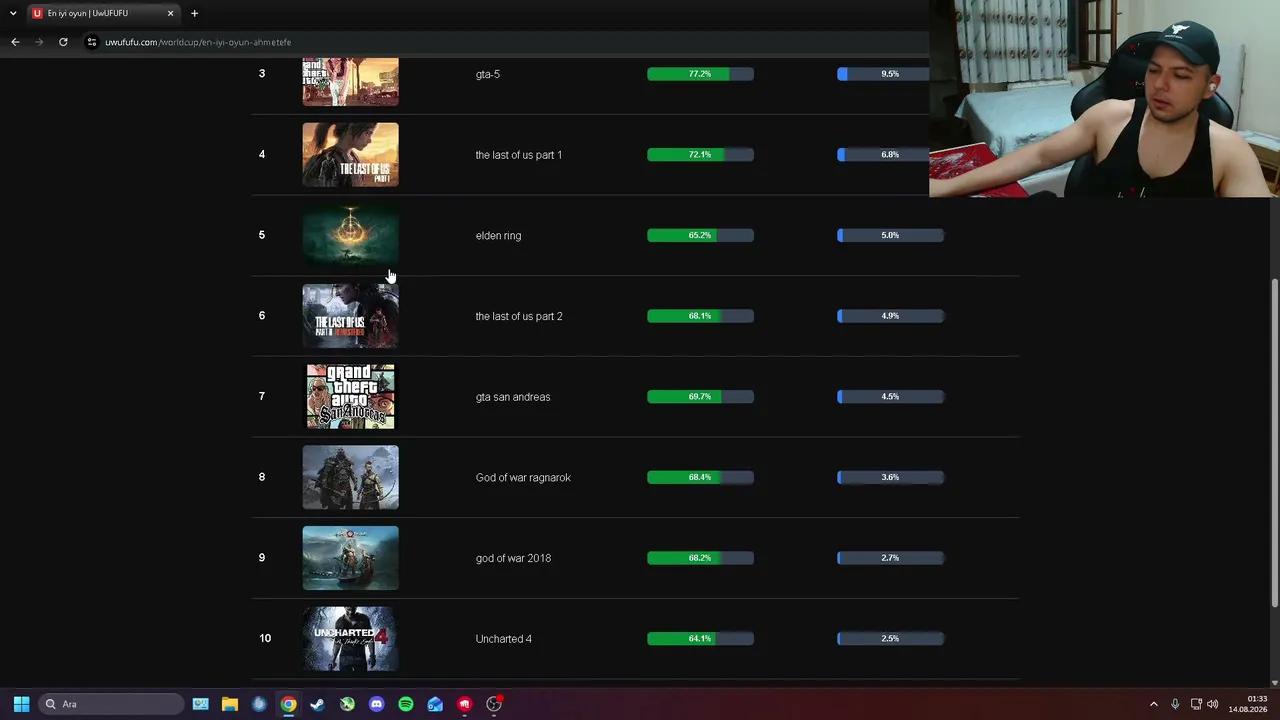Click the page's vertical scrollbar thumb
The height and width of the screenshot is (720, 1280).
tap(1274, 442)
